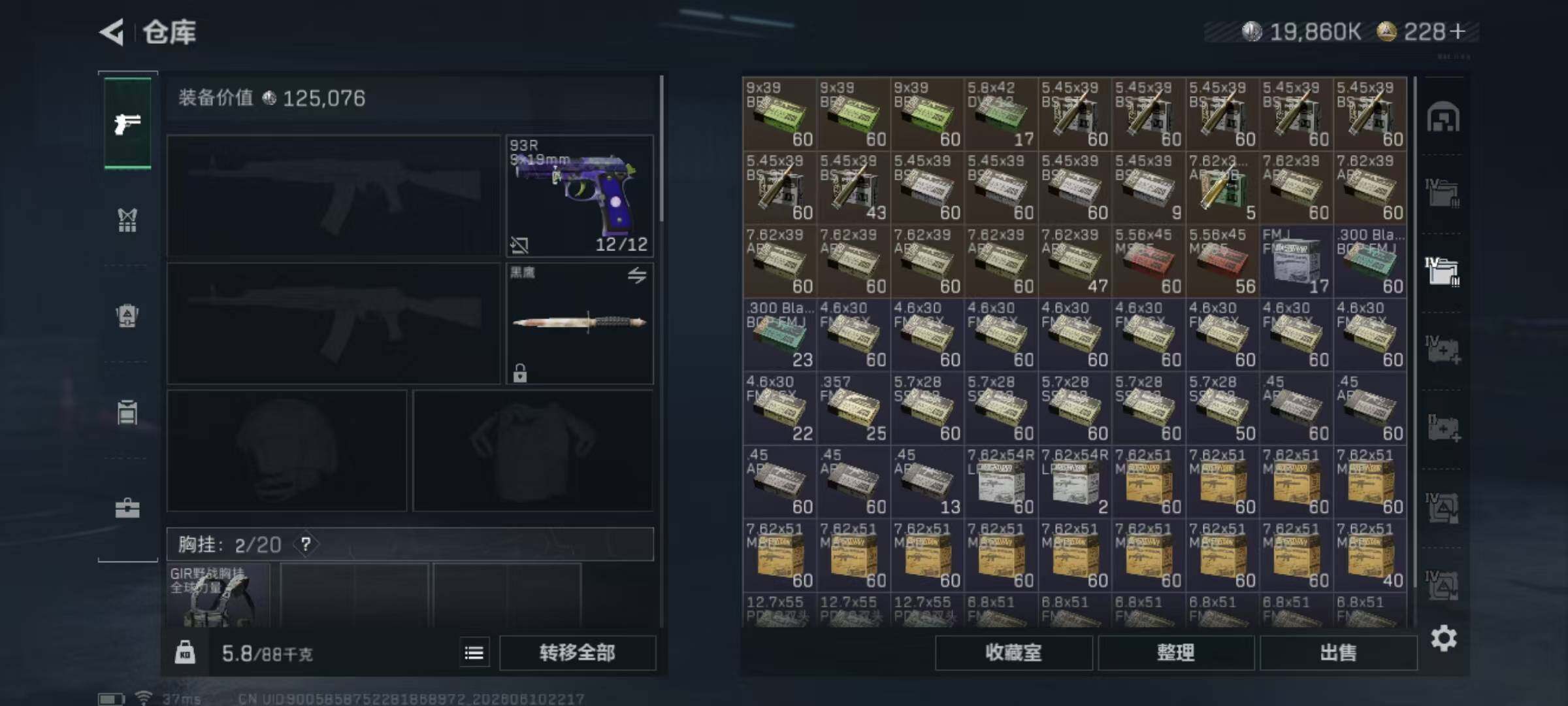
Task: Select the 4.6x30 ammo stack of 22
Action: click(x=779, y=409)
